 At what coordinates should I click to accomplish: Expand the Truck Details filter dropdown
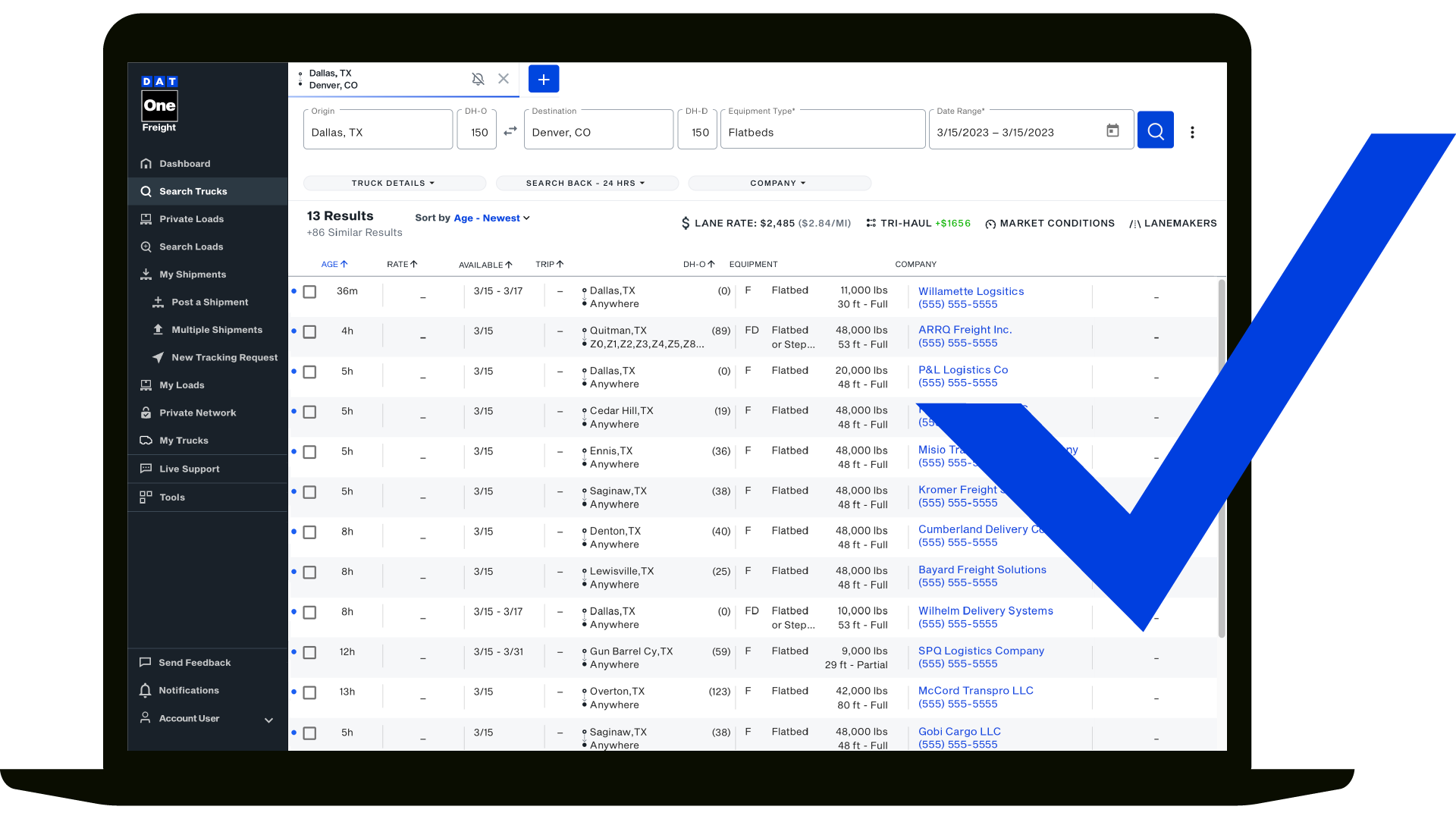(x=394, y=184)
